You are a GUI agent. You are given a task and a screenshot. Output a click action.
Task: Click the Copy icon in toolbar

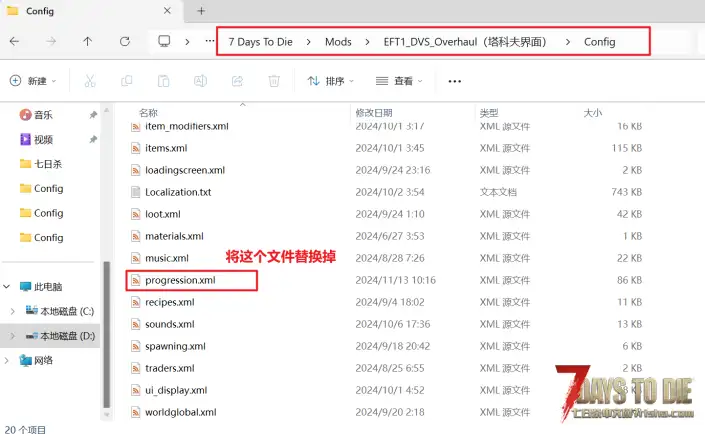[x=127, y=81]
